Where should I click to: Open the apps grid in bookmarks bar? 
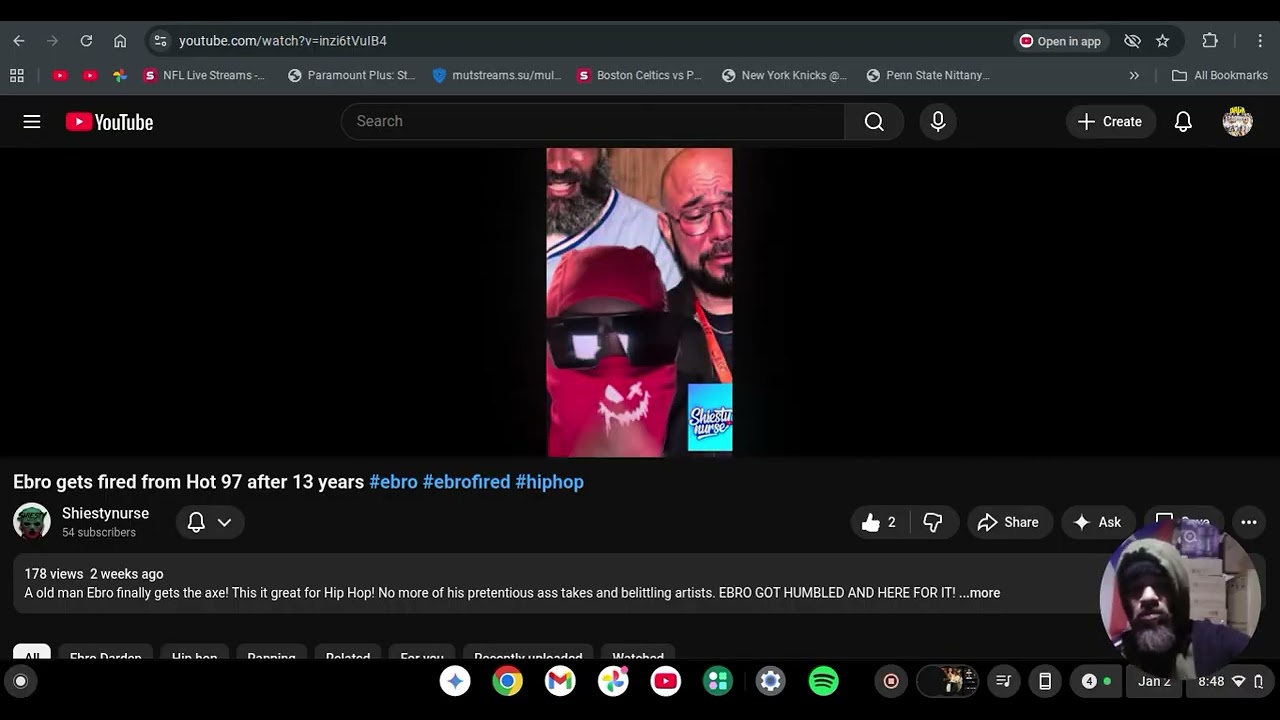17,75
